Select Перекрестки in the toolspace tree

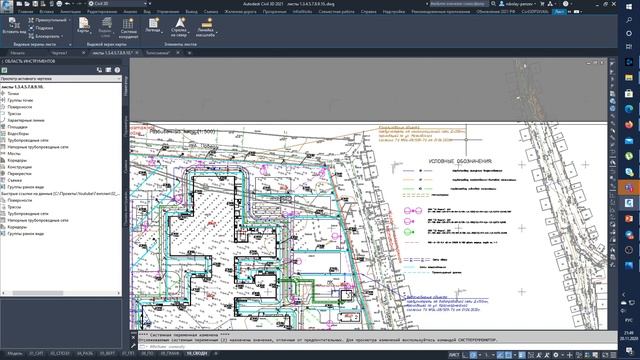(x=19, y=173)
